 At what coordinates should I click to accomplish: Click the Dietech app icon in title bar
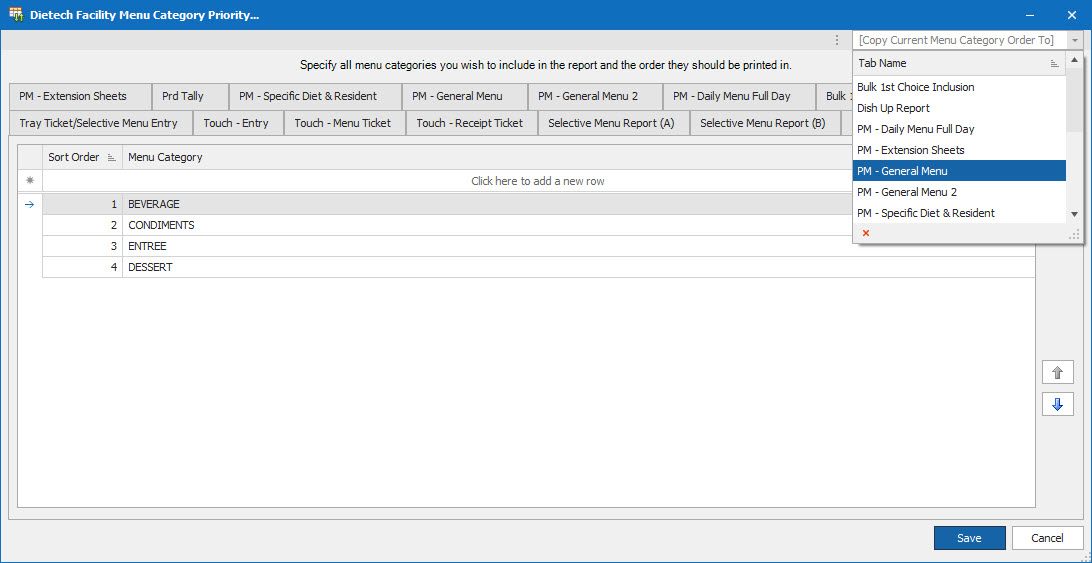15,14
